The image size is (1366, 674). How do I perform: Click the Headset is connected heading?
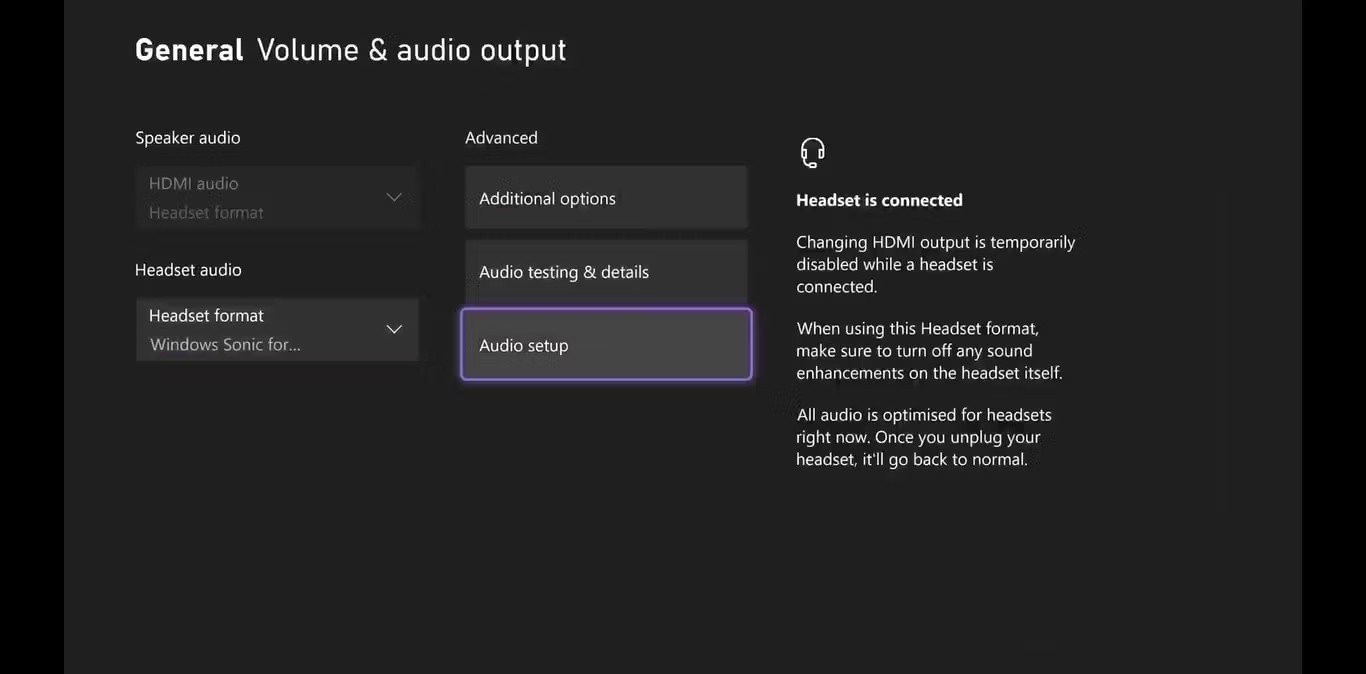click(x=879, y=200)
